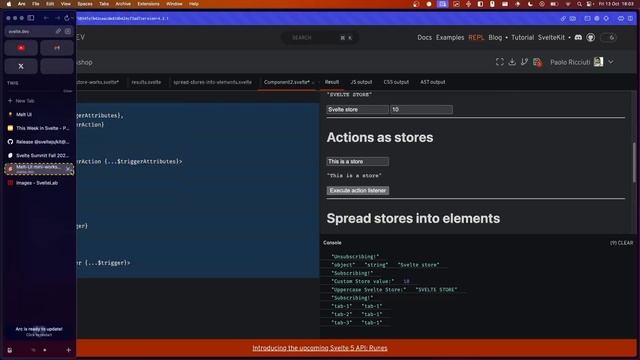
Task: Open spread-stores-into-elements.svelte tab
Action: (212, 82)
